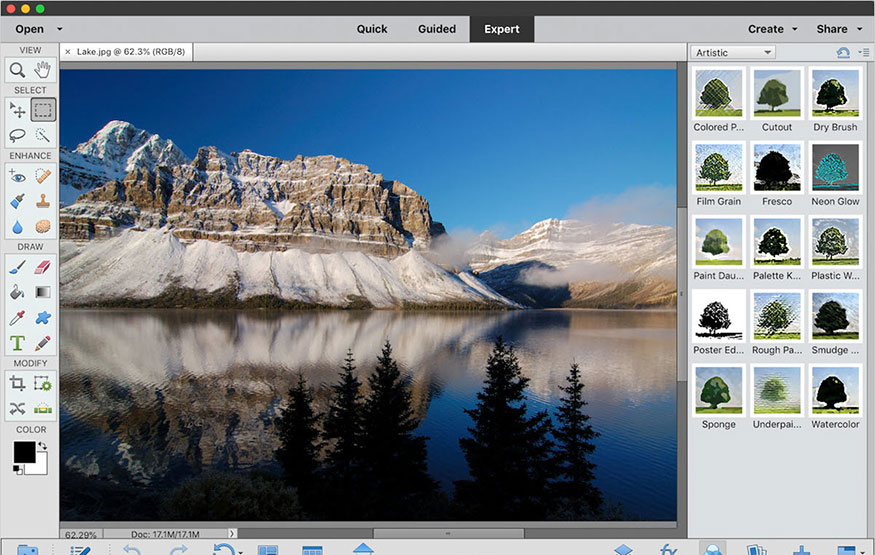Apply the Cutout filter thumbnail
The image size is (875, 555).
click(x=777, y=93)
